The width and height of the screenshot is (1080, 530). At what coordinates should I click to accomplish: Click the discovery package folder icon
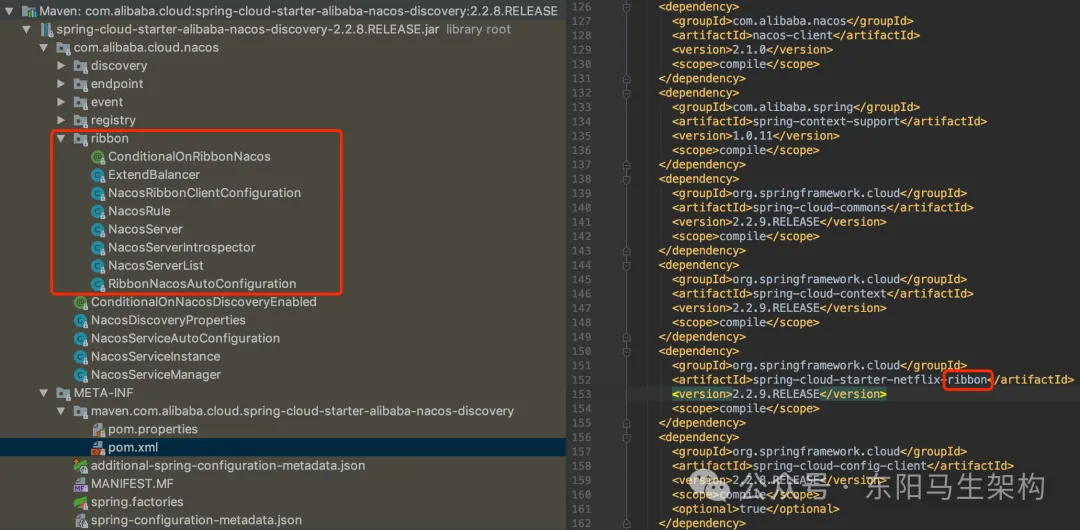[x=81, y=65]
